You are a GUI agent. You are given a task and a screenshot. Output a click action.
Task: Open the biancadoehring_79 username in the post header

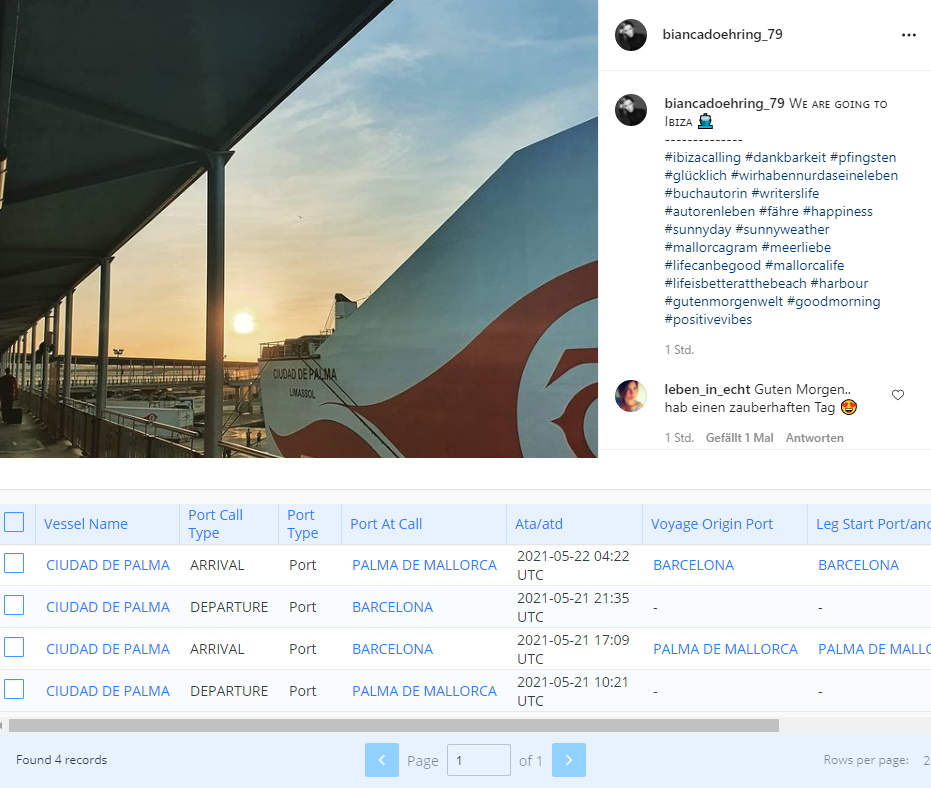pos(723,34)
